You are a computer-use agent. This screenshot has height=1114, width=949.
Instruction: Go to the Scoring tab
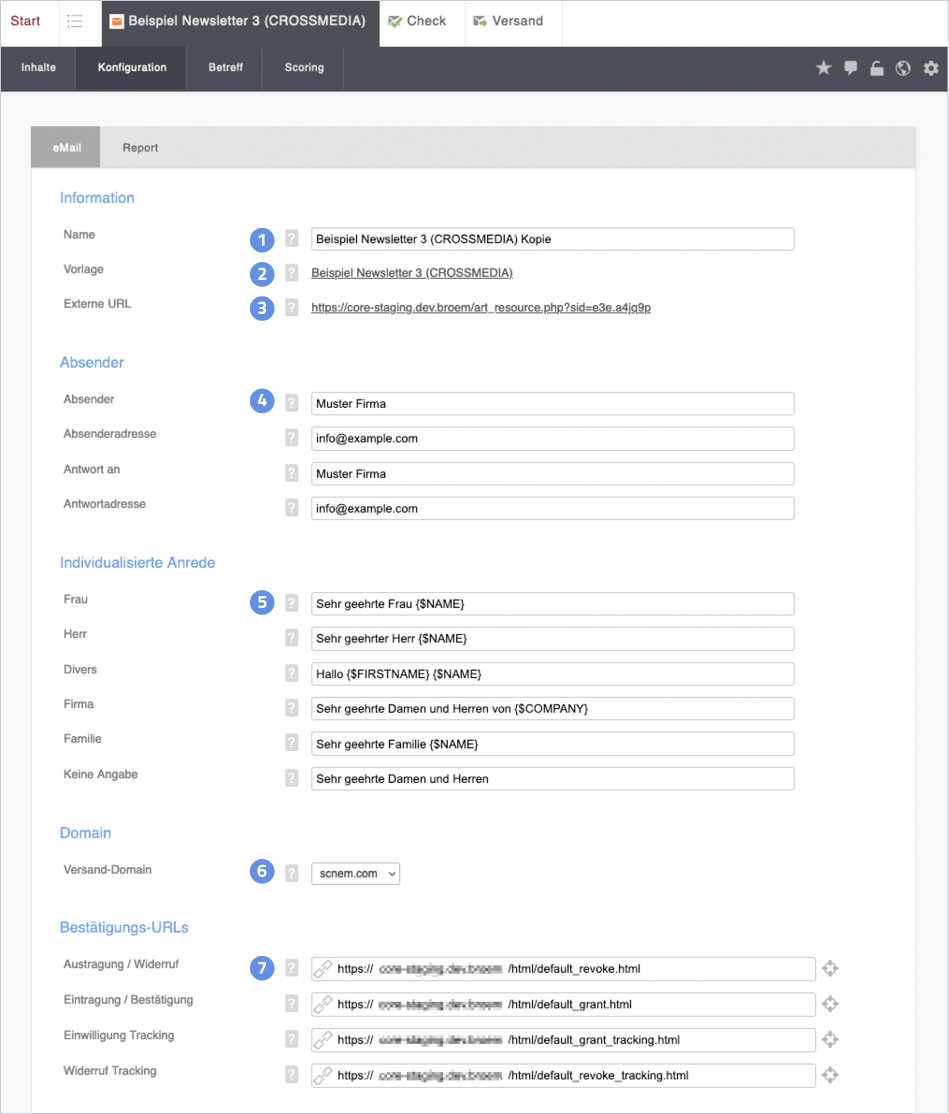[x=304, y=68]
